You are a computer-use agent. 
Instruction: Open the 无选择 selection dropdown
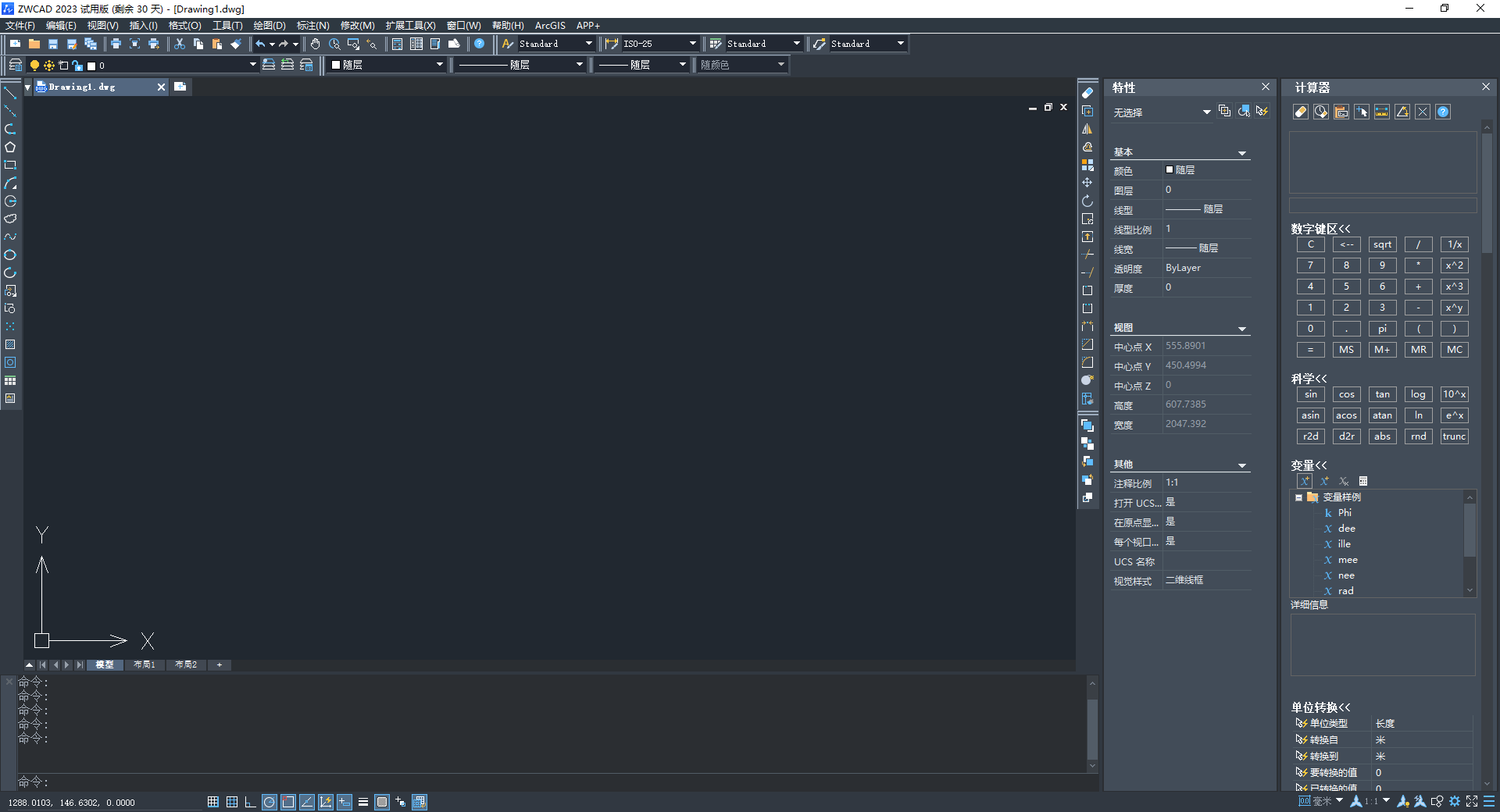pos(1206,112)
